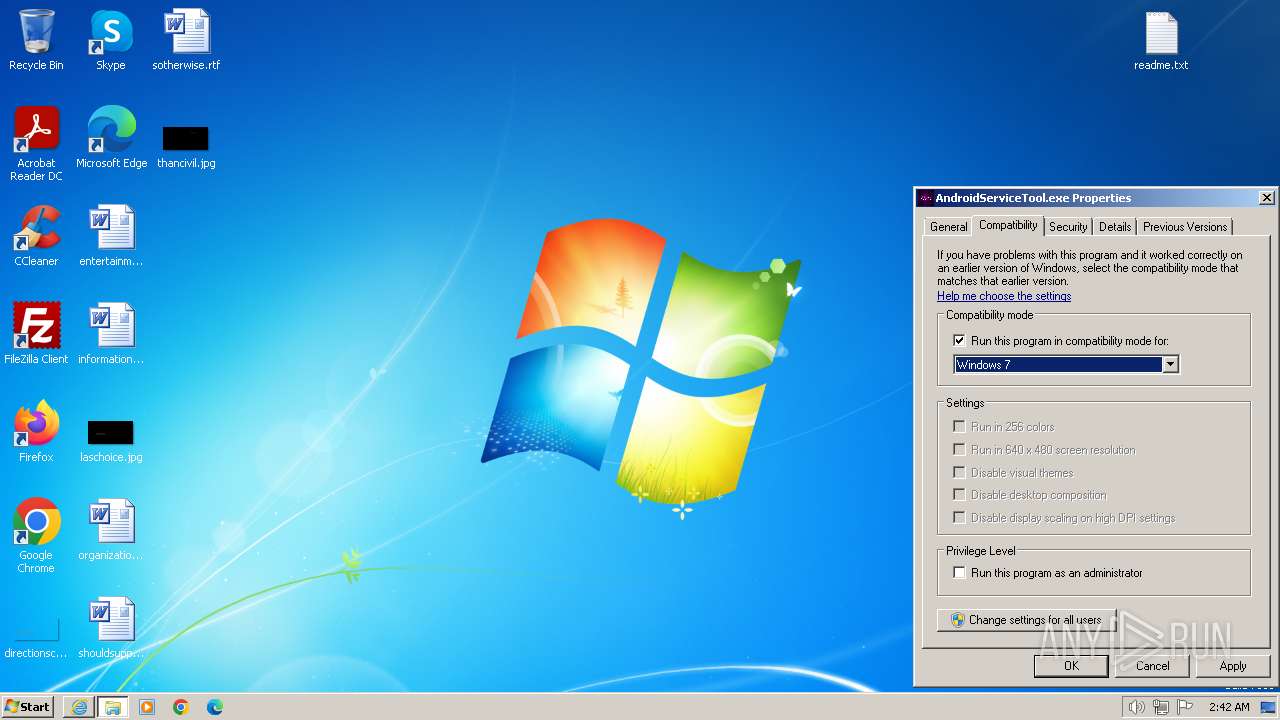Click Change settings for all users

[1026, 620]
